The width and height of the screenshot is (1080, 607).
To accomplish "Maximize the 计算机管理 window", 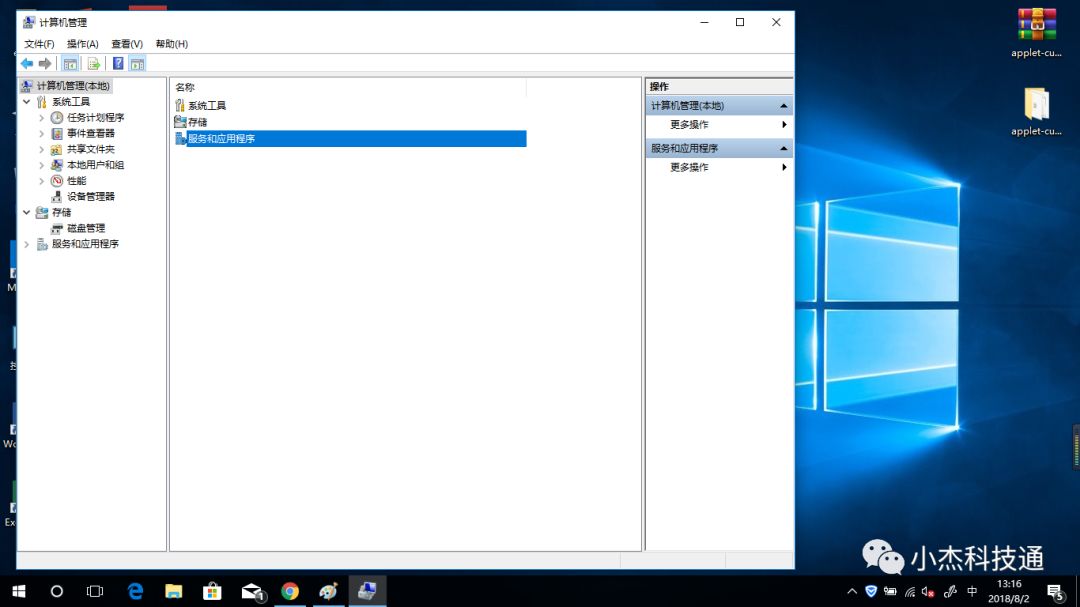I will (740, 22).
